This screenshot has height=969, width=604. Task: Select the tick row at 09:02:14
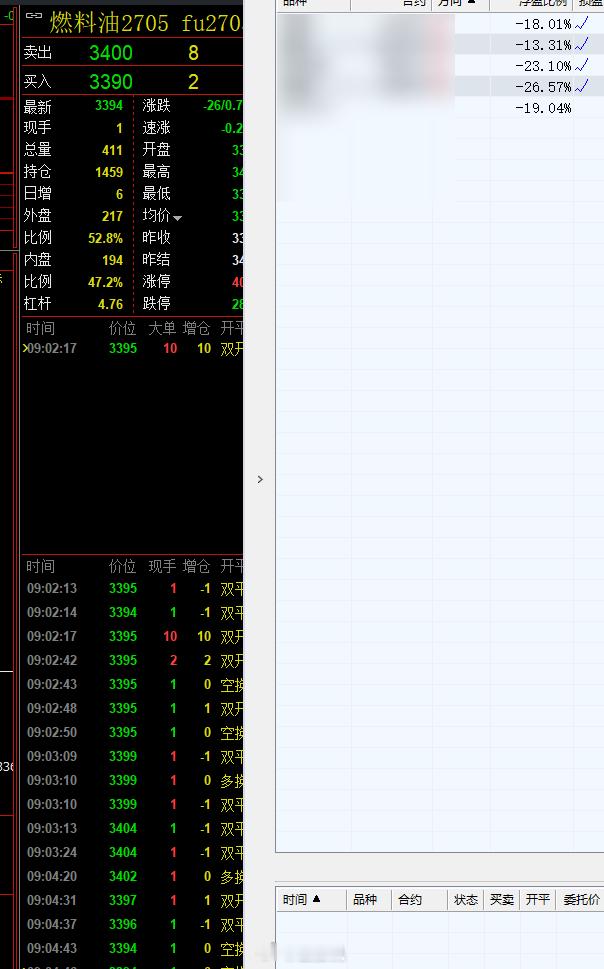(x=132, y=612)
